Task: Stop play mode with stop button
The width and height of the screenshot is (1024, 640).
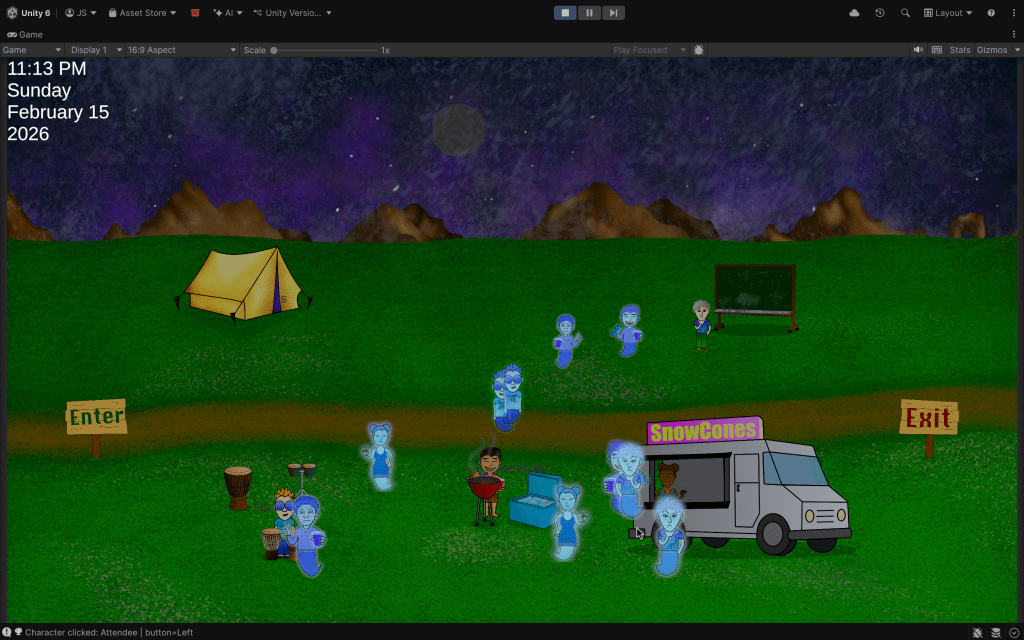Action: pos(565,13)
